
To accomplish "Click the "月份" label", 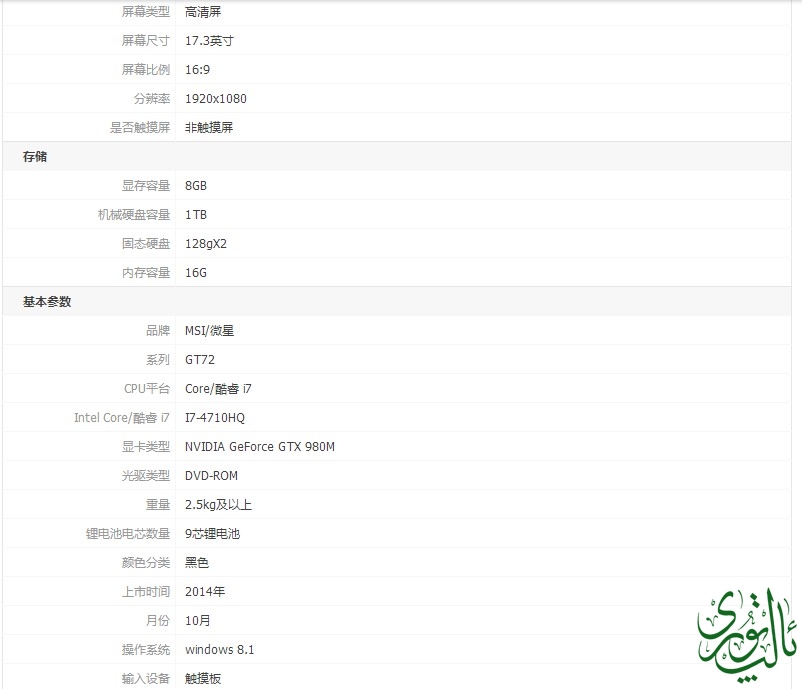I will point(158,620).
